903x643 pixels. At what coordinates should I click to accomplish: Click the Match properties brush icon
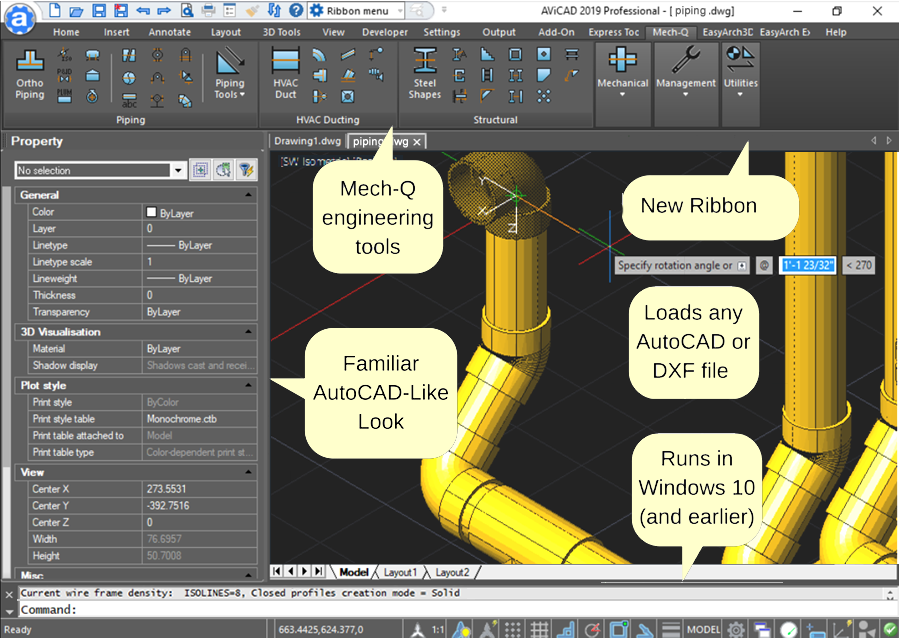point(252,10)
